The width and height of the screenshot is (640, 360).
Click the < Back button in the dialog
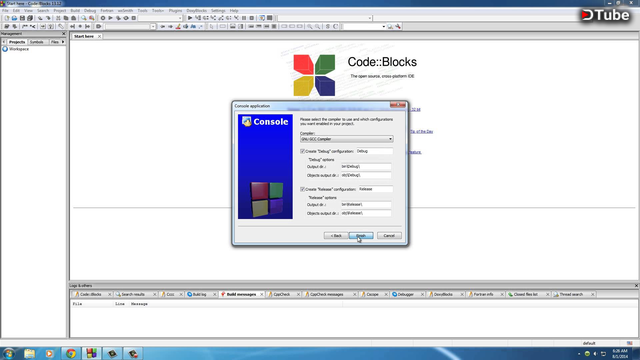[336, 236]
